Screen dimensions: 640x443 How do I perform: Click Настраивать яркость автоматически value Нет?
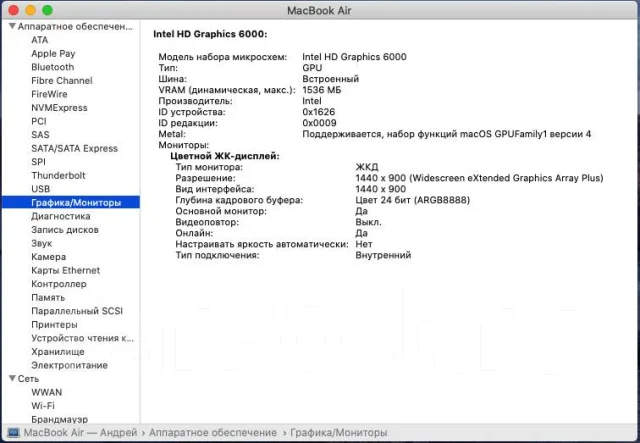pos(364,244)
